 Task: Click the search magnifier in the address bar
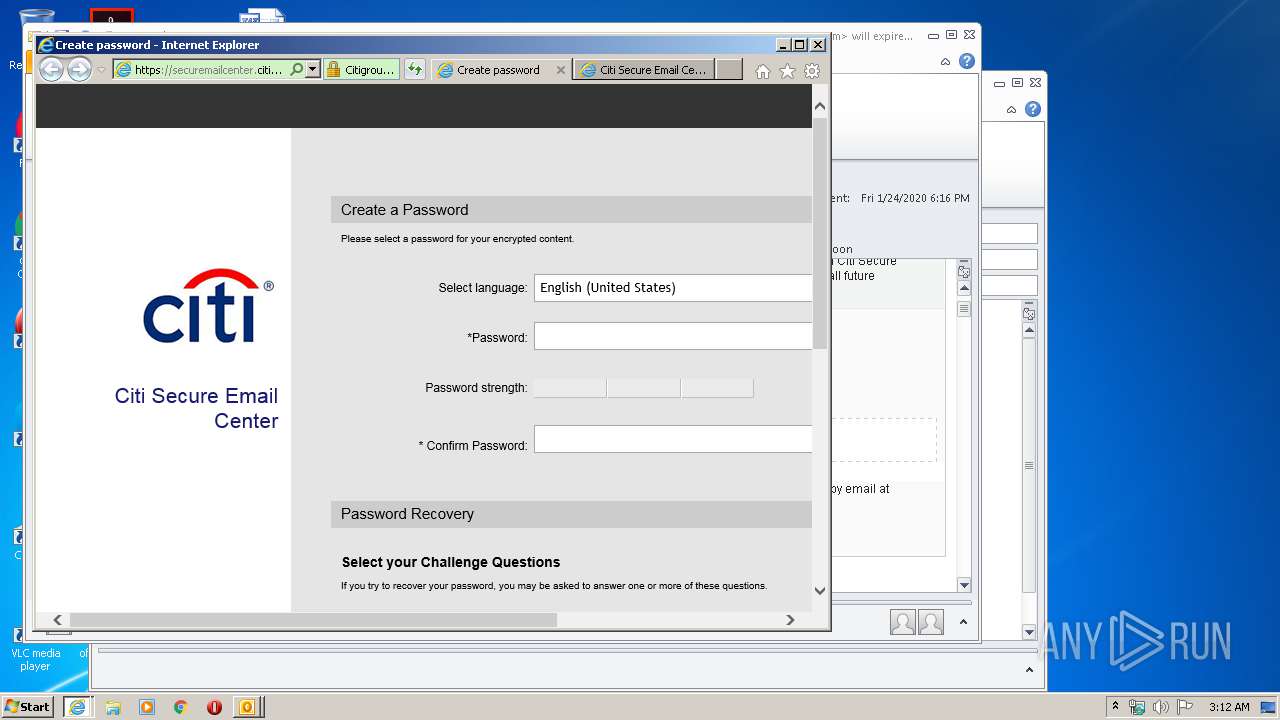click(x=296, y=69)
